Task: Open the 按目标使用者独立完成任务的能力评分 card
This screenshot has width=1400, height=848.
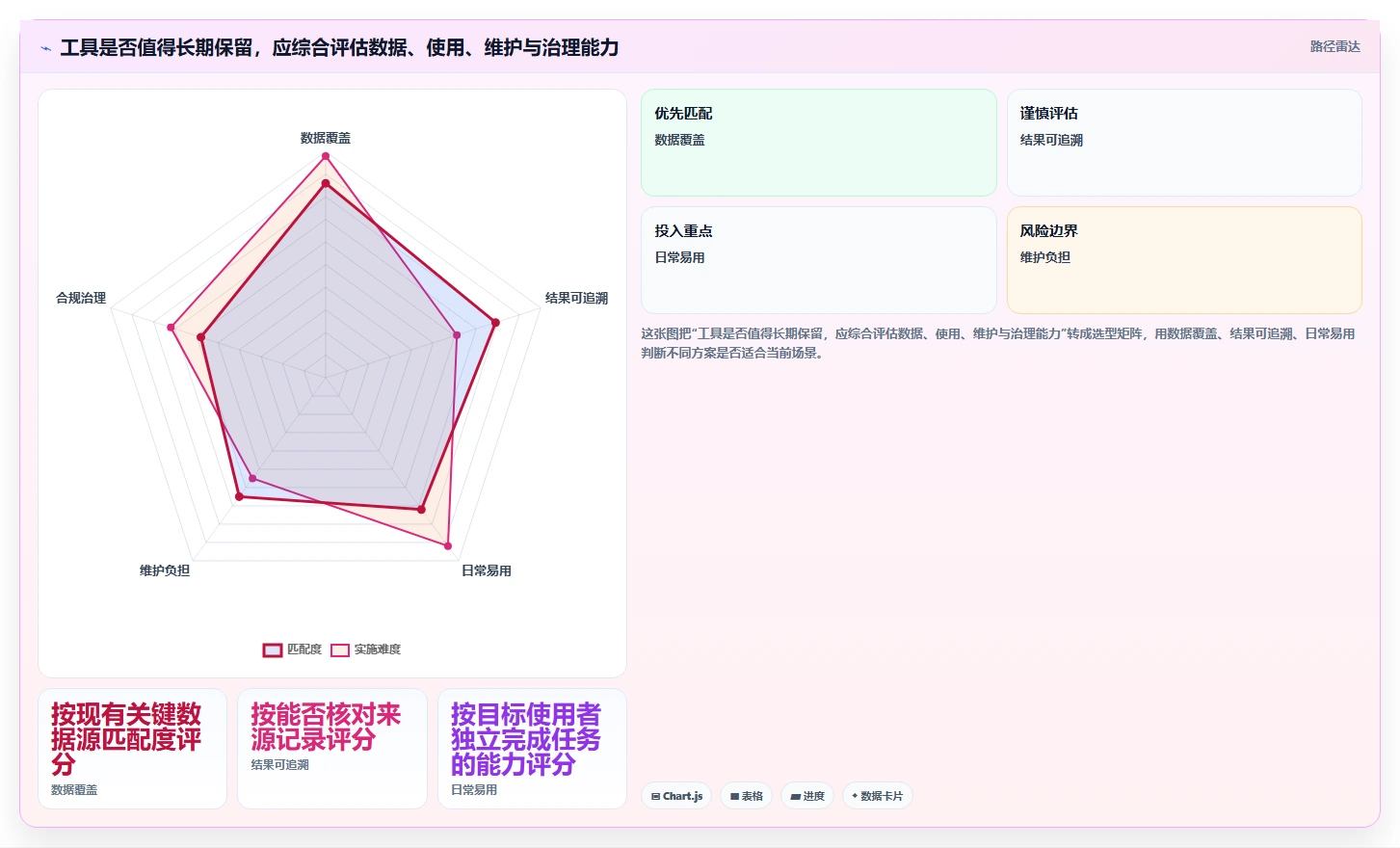Action: pos(532,749)
